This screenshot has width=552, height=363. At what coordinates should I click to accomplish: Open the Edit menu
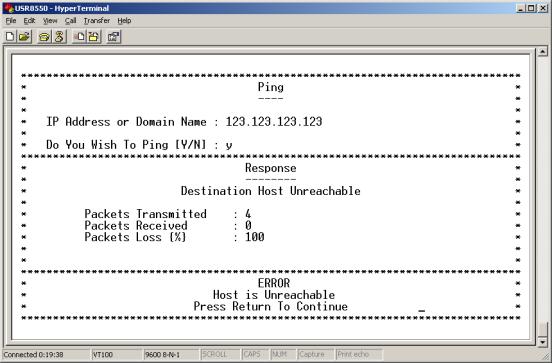tap(30, 21)
